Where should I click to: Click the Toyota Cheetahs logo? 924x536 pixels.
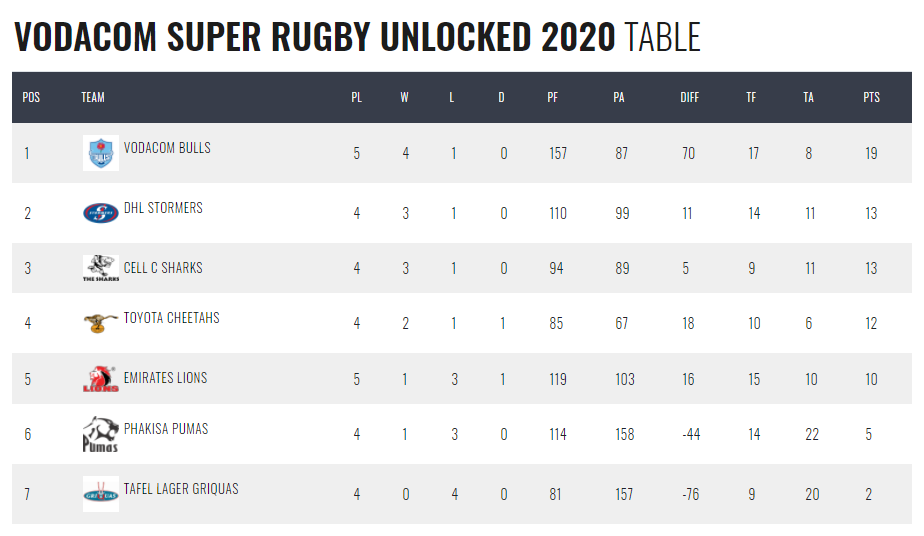click(100, 323)
